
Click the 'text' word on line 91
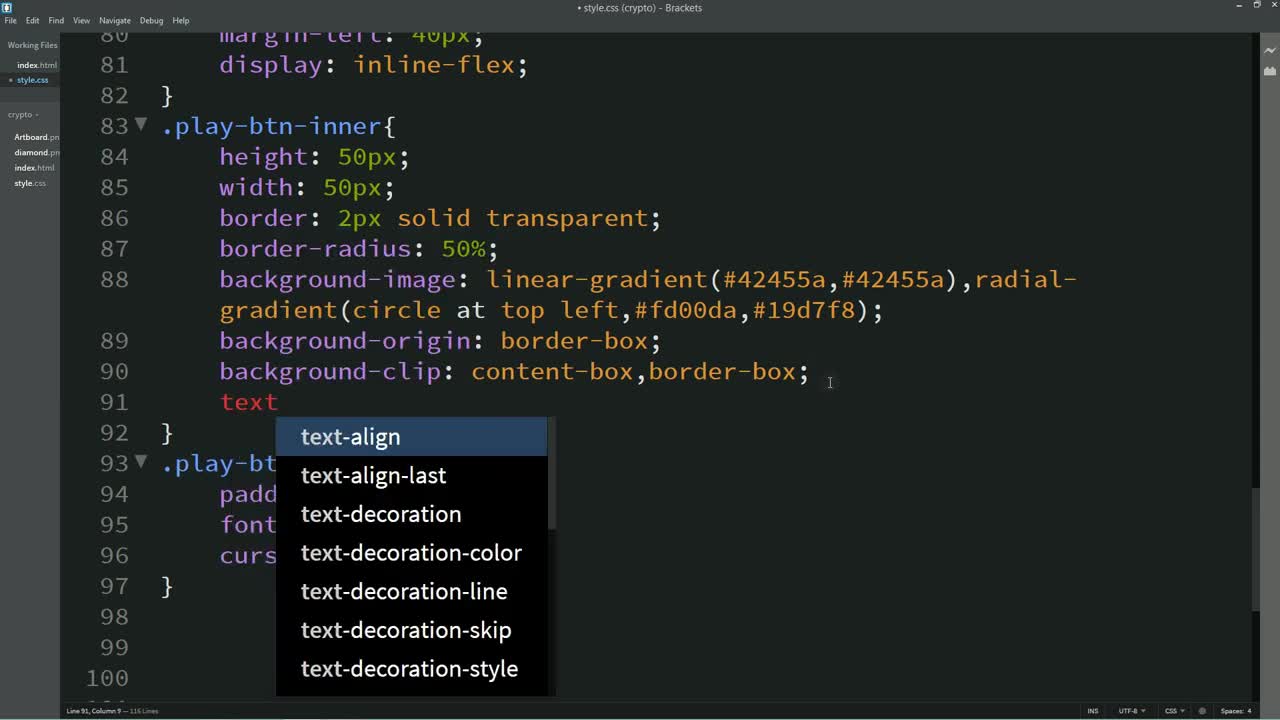pos(249,402)
